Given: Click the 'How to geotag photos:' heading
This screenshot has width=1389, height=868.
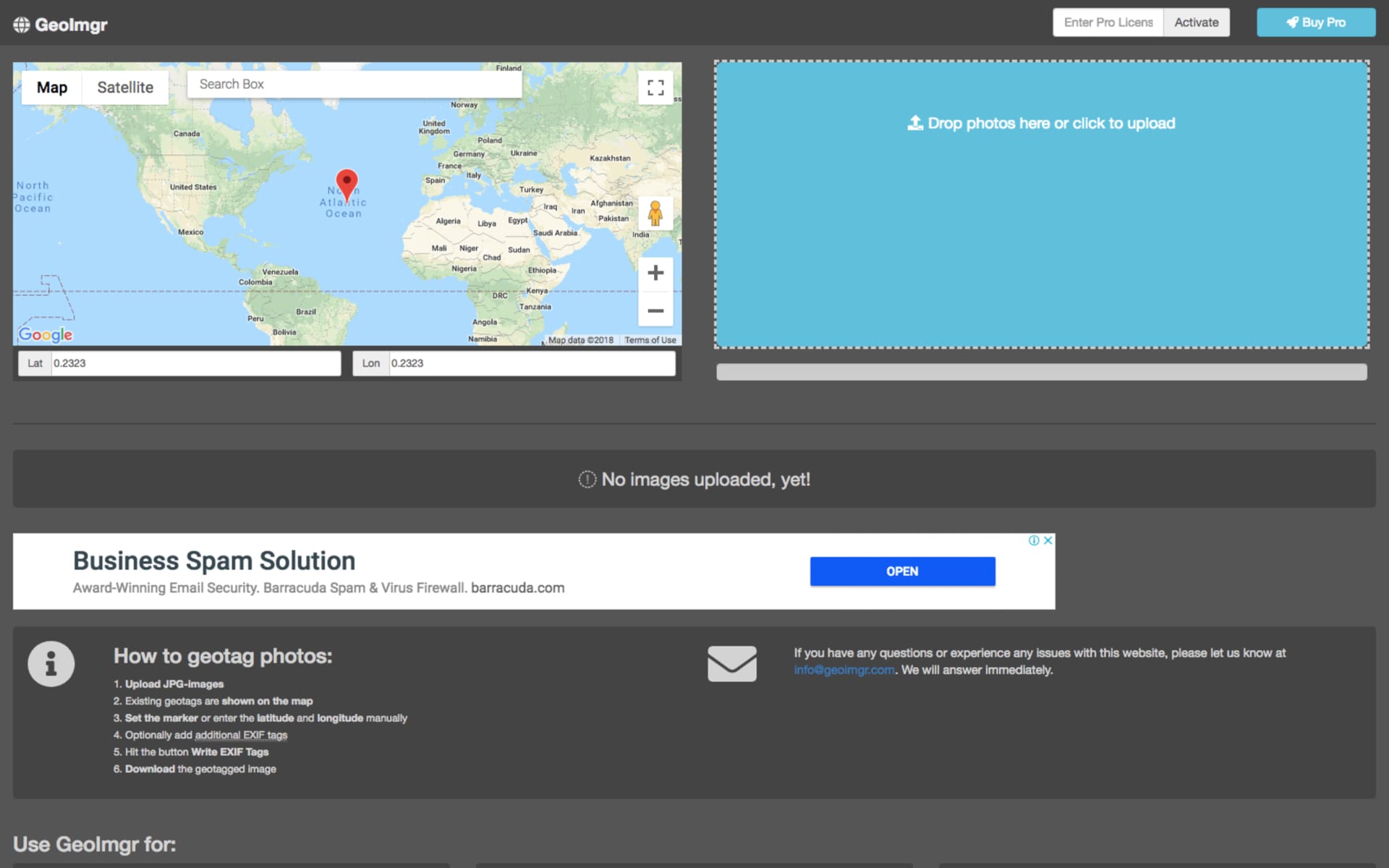Looking at the screenshot, I should [x=223, y=656].
